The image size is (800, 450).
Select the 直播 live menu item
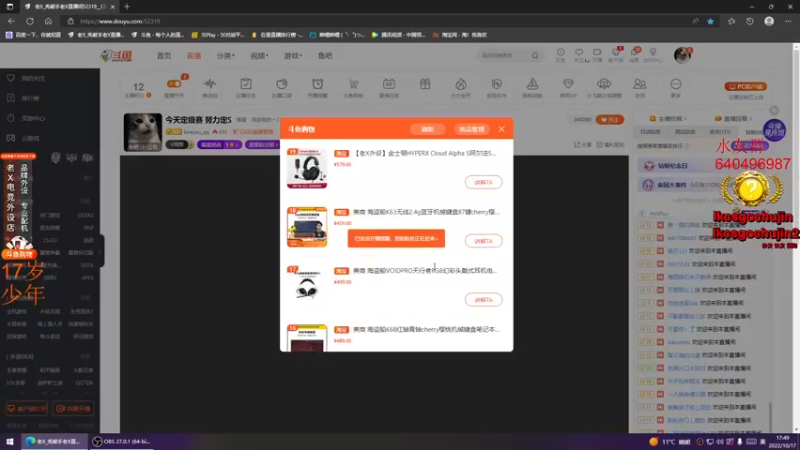pos(193,56)
